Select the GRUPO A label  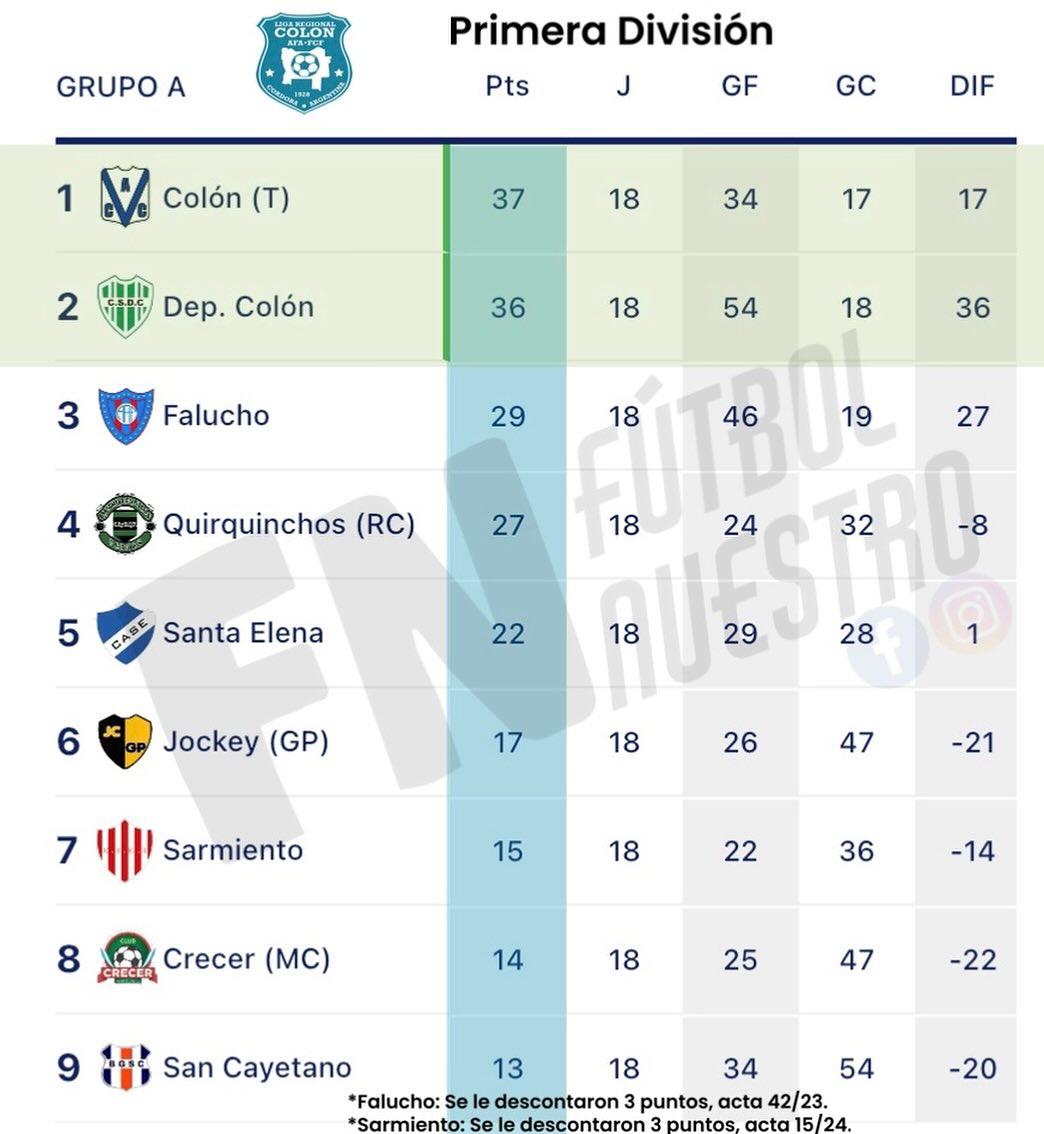[x=121, y=87]
